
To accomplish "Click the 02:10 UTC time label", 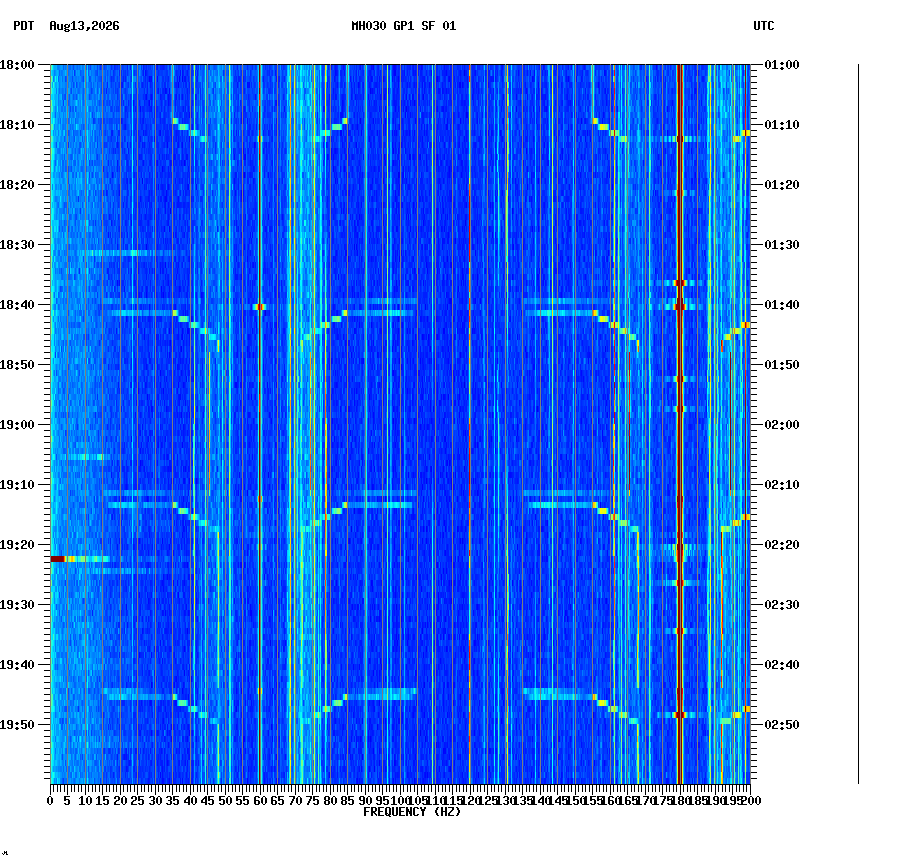I will point(782,485).
